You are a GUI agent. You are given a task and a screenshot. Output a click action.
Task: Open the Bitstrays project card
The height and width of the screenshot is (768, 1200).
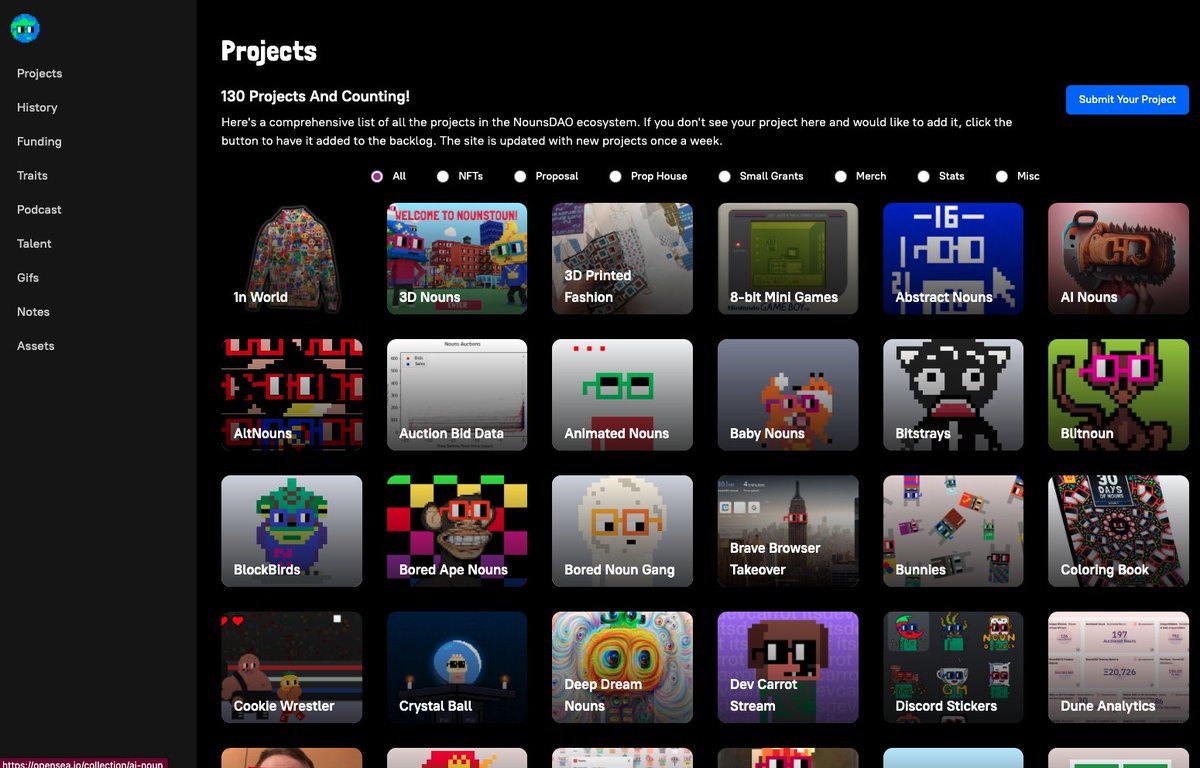953,395
